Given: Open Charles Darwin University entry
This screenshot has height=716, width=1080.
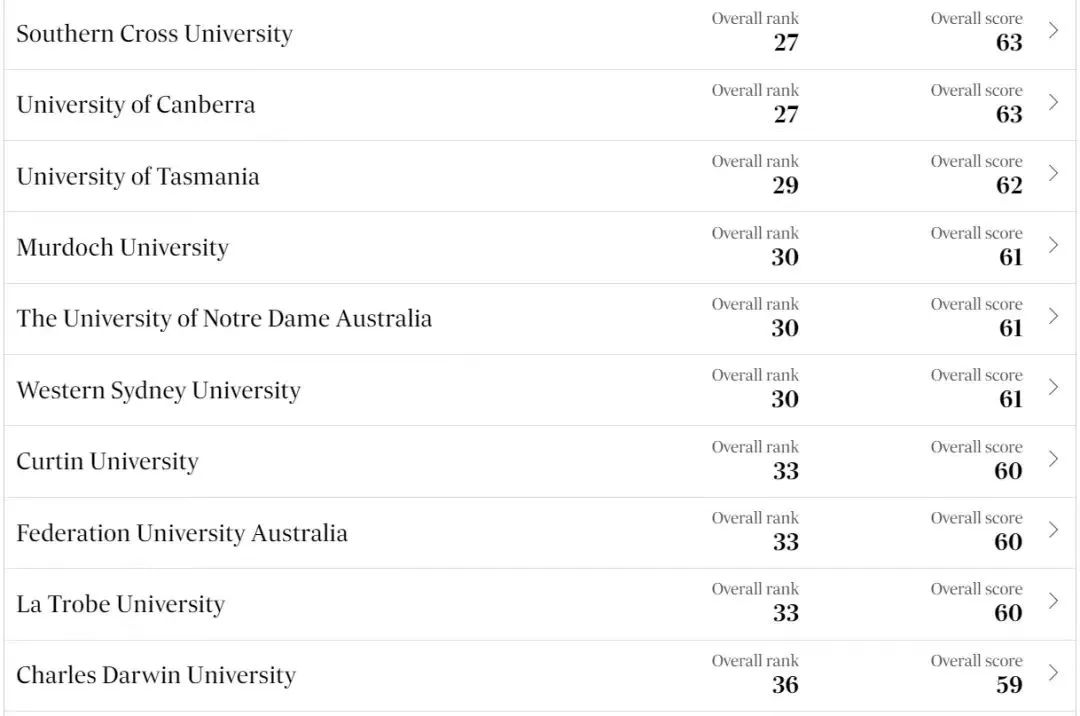Looking at the screenshot, I should coord(156,676).
